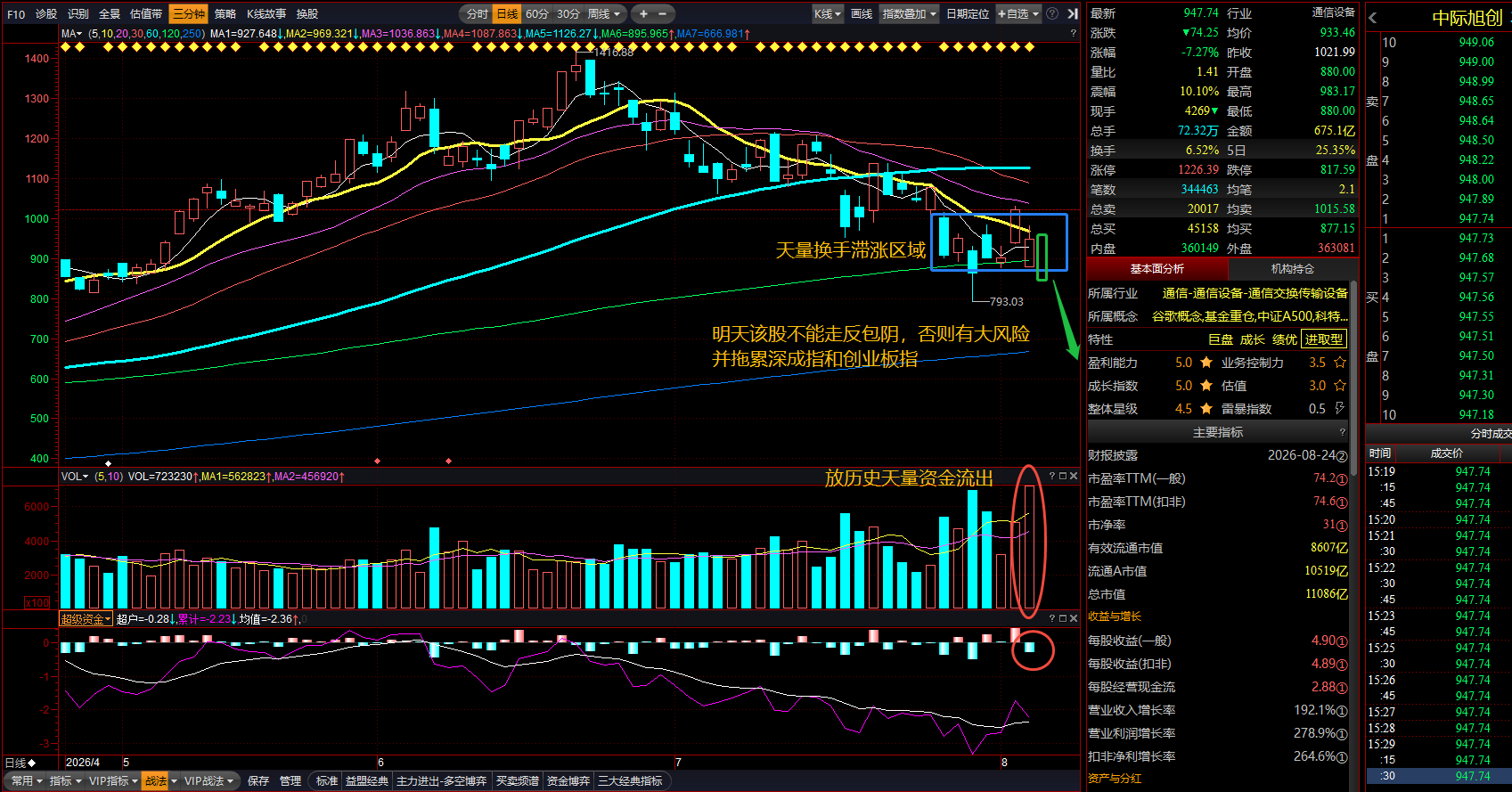
Task: Switch to the 基本面分析 tab
Action: [x=1157, y=269]
